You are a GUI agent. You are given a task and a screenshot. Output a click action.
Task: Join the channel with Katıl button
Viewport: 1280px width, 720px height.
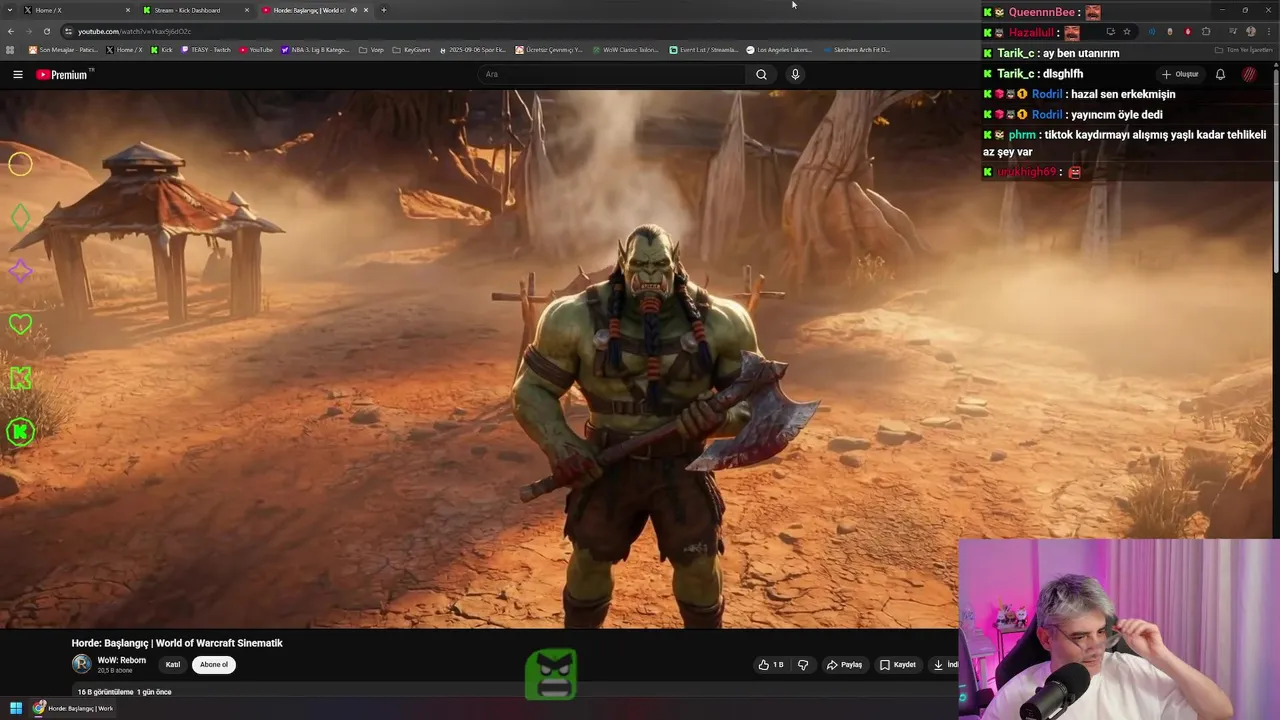coord(173,664)
